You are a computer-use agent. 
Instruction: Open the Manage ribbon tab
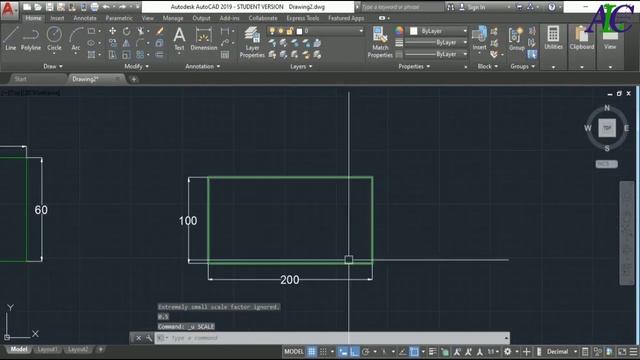click(x=173, y=18)
